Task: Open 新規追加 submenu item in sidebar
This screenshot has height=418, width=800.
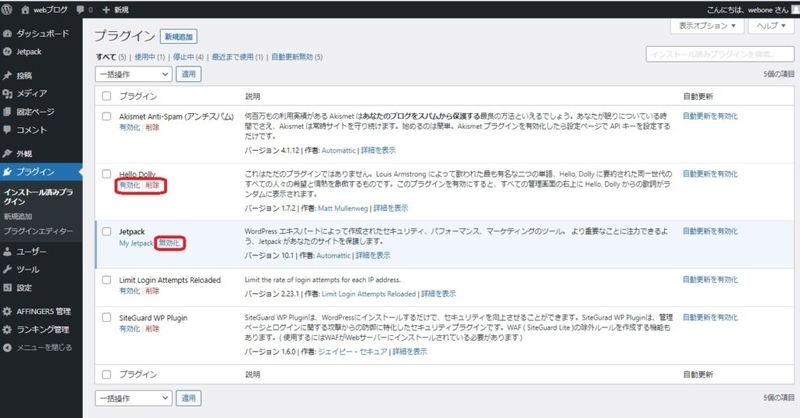Action: click(x=18, y=216)
